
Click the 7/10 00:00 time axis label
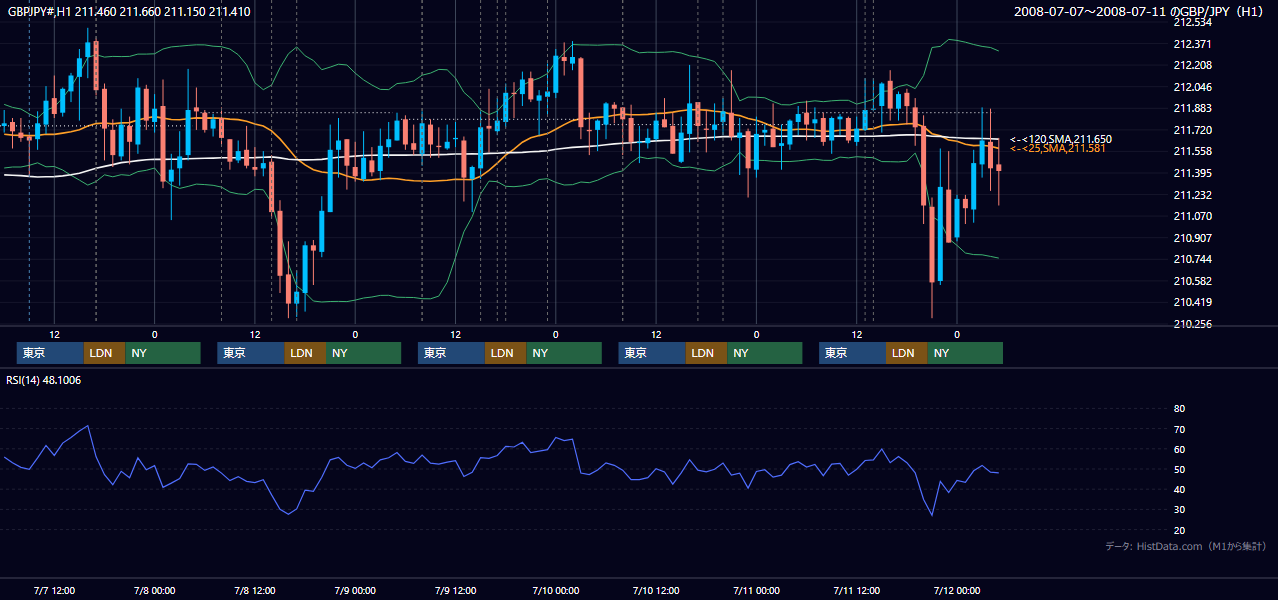coord(555,590)
